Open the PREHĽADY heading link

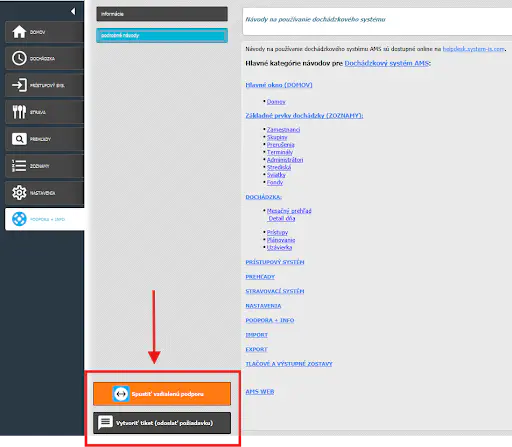(260, 277)
